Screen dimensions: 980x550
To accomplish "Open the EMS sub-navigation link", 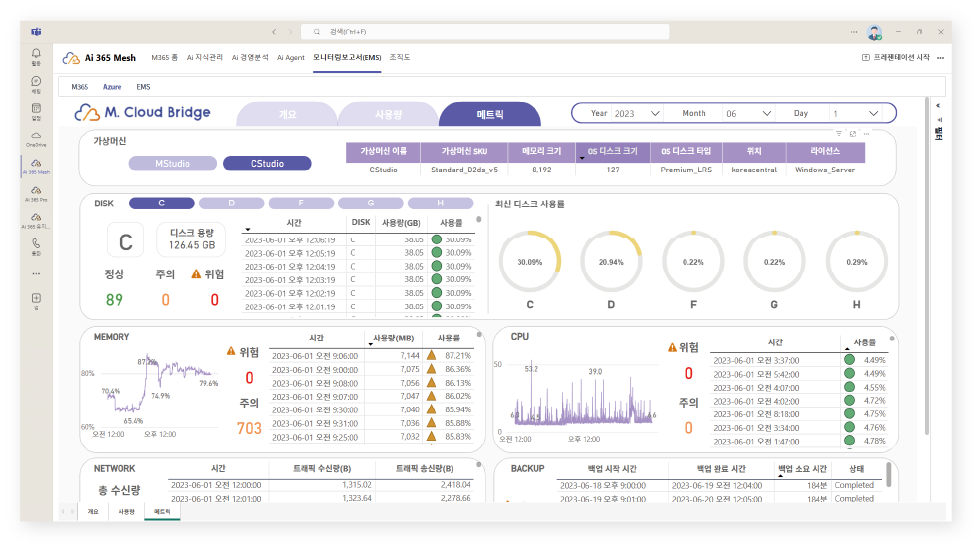I will 143,87.
